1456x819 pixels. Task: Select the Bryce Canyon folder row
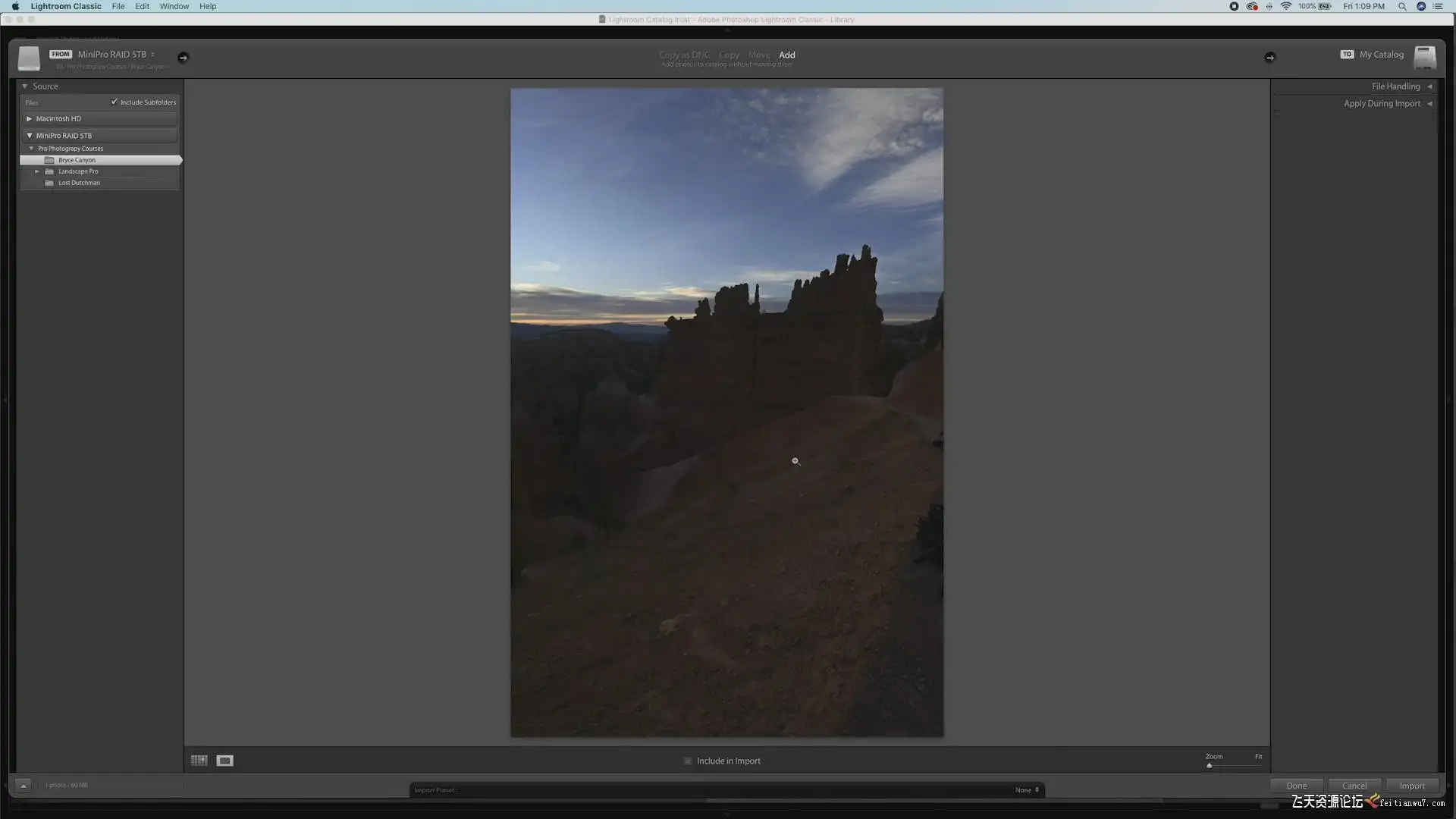tap(101, 160)
